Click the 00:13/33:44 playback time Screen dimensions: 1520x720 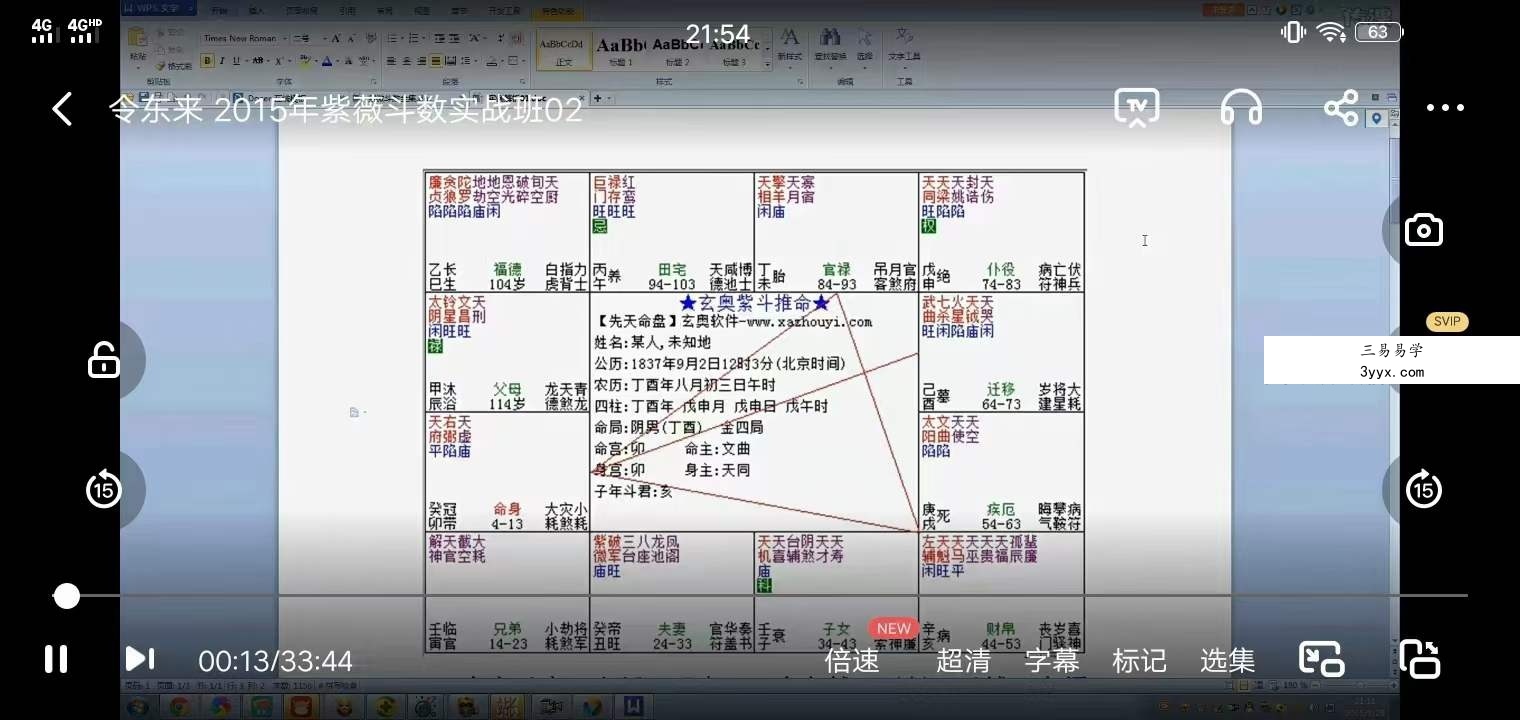pyautogui.click(x=275, y=661)
